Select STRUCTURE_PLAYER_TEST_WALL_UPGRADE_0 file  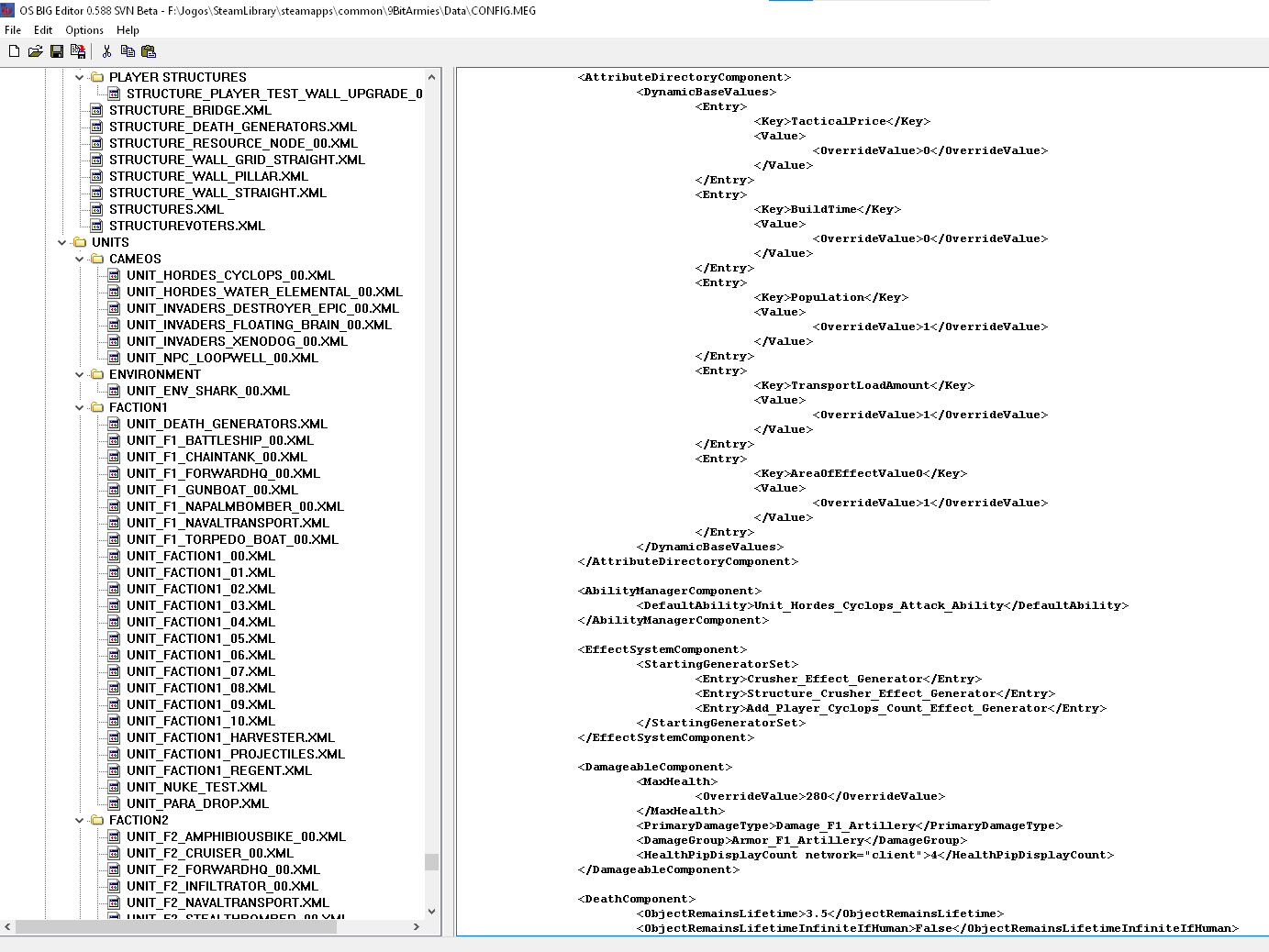coord(274,94)
